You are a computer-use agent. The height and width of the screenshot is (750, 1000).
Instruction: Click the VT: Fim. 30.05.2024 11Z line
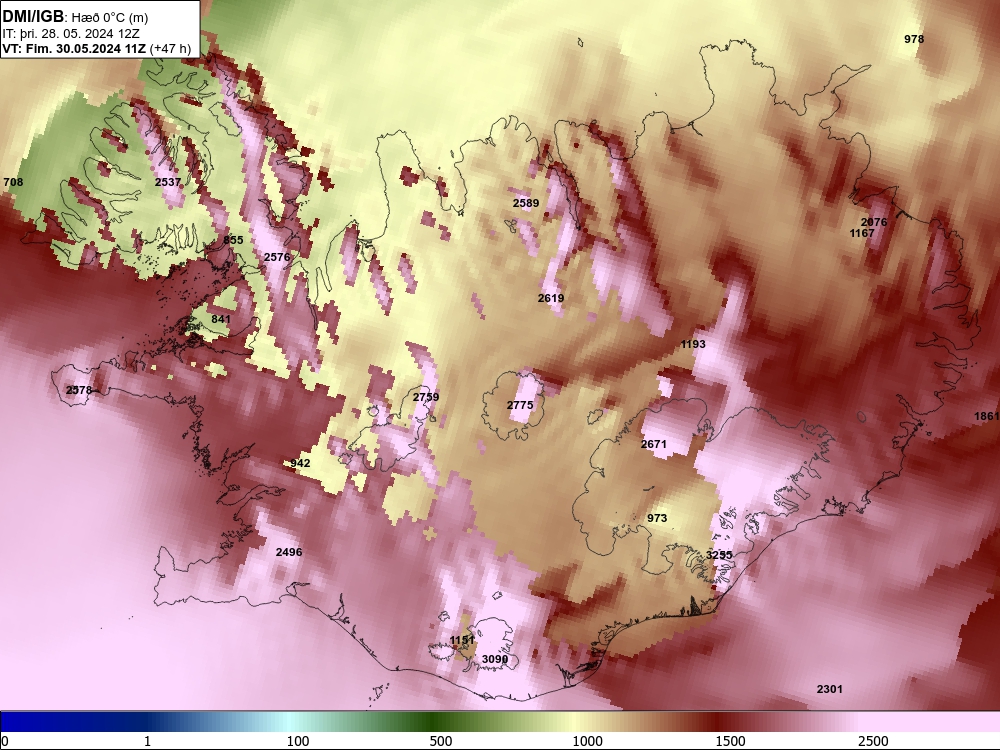[74, 48]
